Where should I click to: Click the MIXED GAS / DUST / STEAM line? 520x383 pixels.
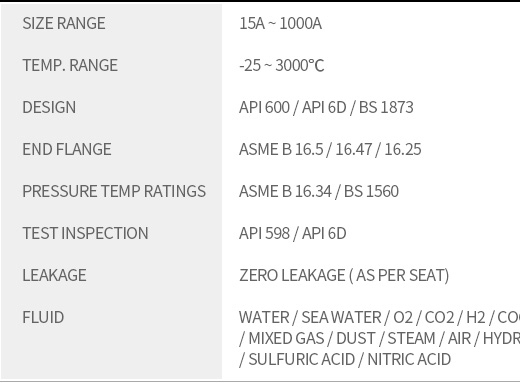[x=379, y=338]
